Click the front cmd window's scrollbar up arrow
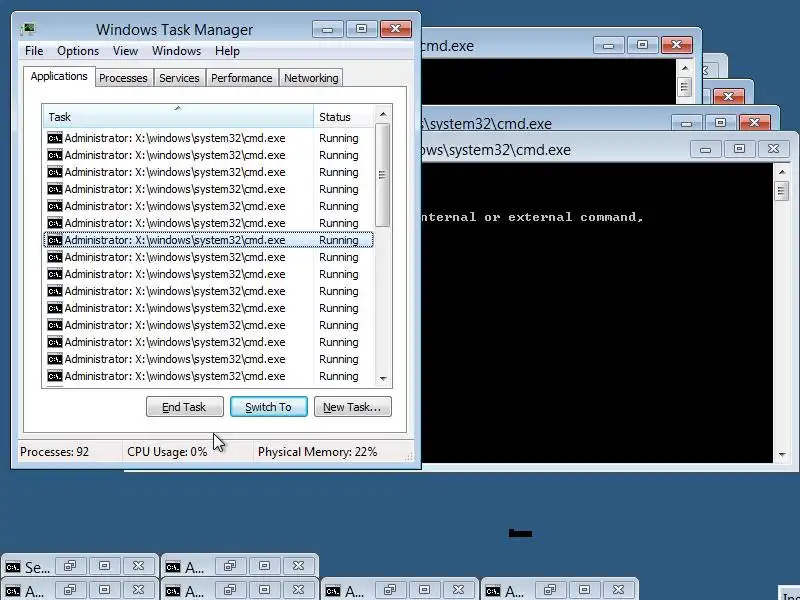This screenshot has width=800, height=600. pos(782,172)
